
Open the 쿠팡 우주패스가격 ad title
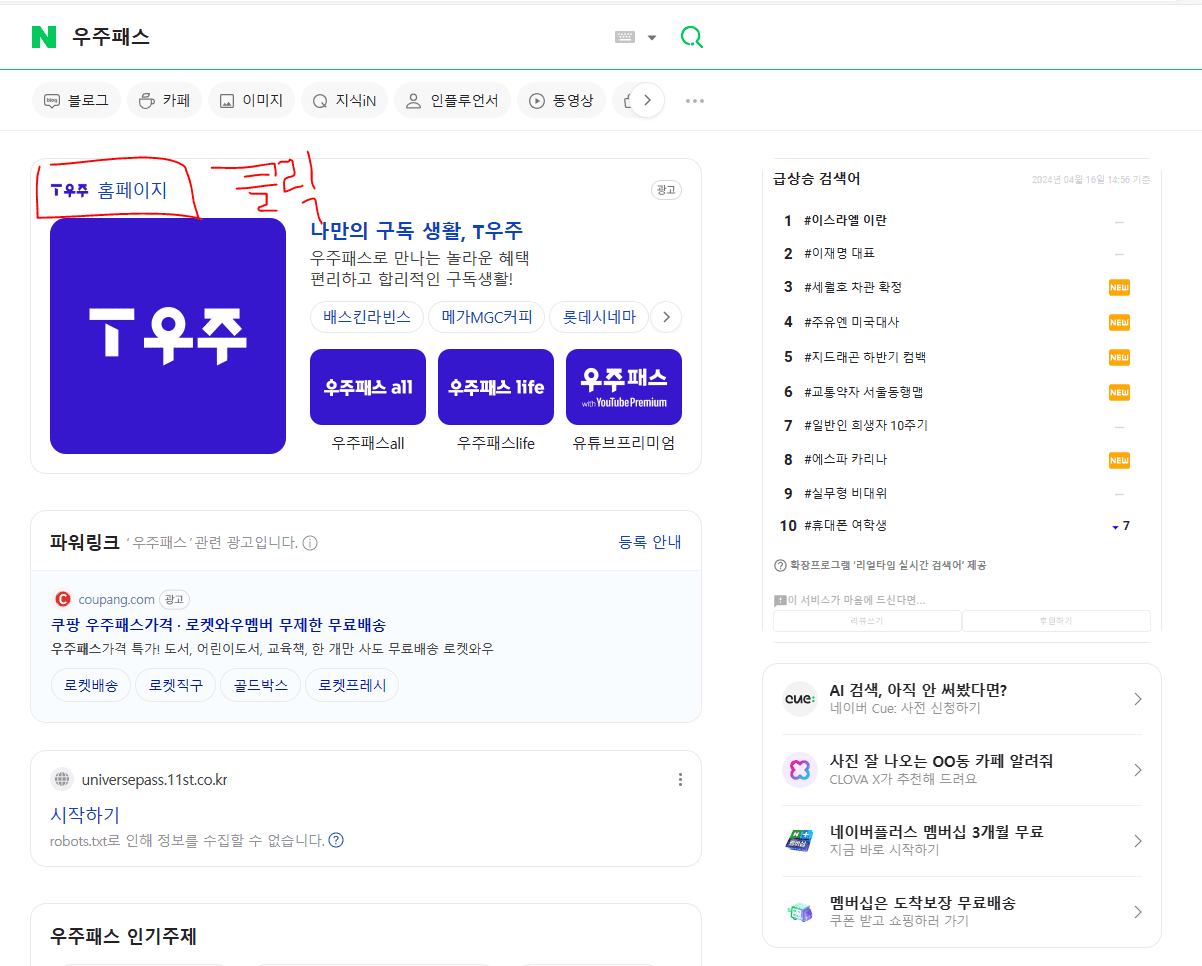tap(218, 625)
